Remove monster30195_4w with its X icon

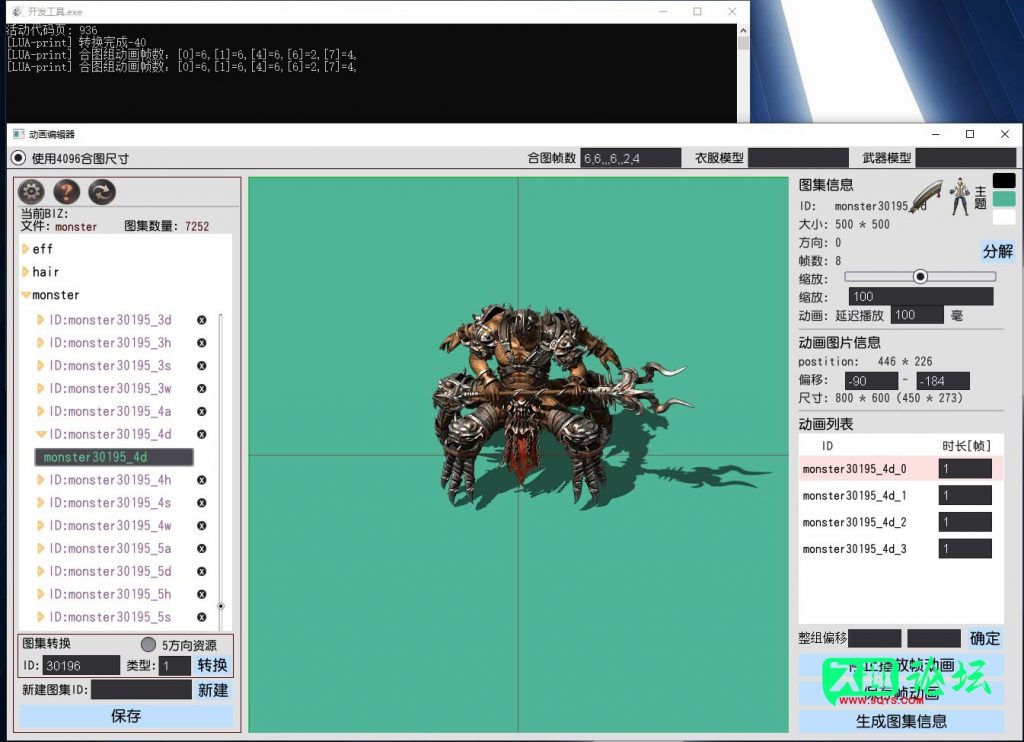tap(202, 526)
